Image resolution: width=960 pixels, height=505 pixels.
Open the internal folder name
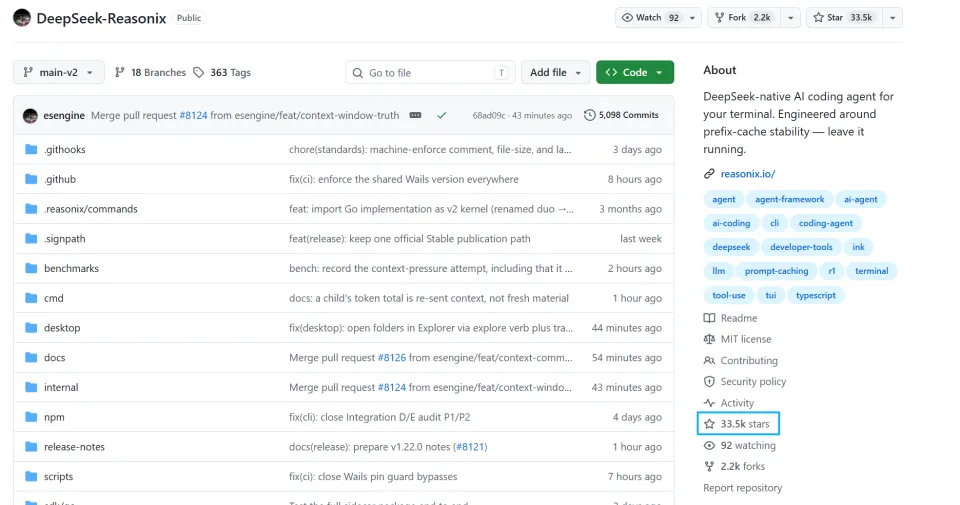tap(61, 387)
